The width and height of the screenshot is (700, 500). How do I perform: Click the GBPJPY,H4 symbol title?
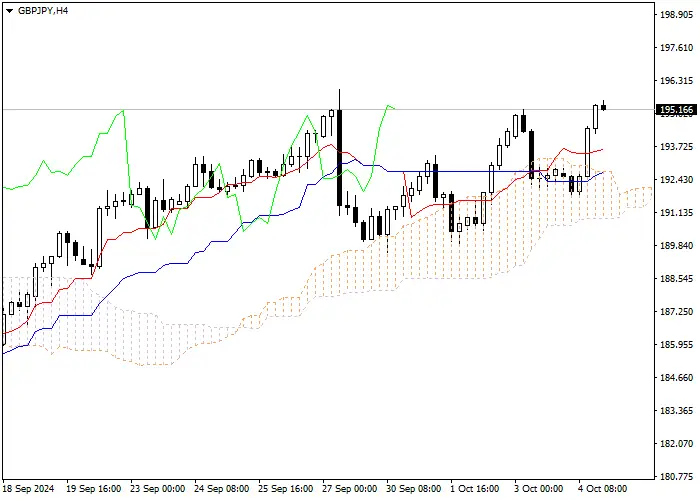pos(43,11)
